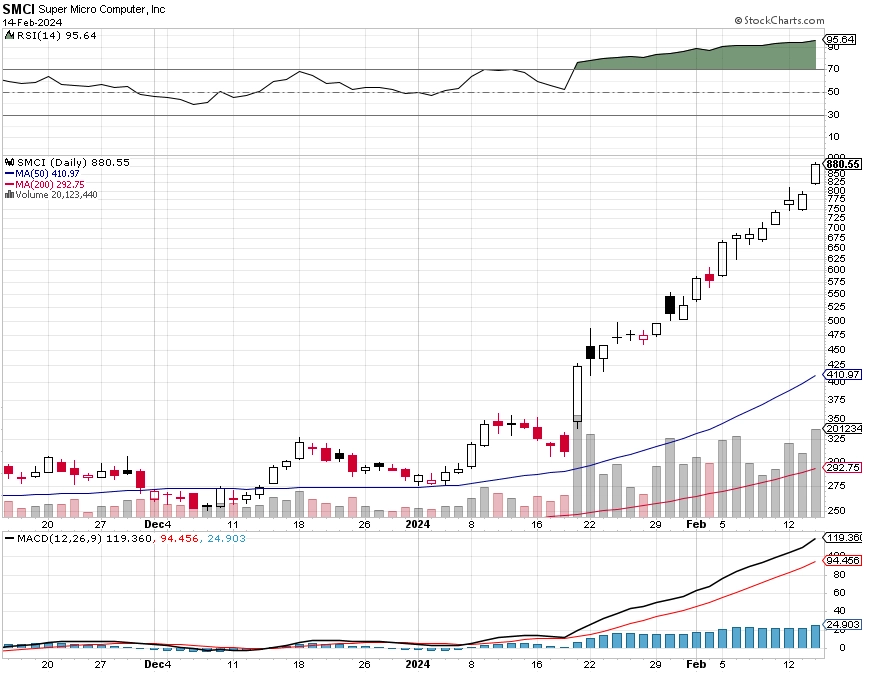The height and width of the screenshot is (673, 869).
Task: Click the 'Volume 20,123,440' legend text
Action: click(x=57, y=195)
